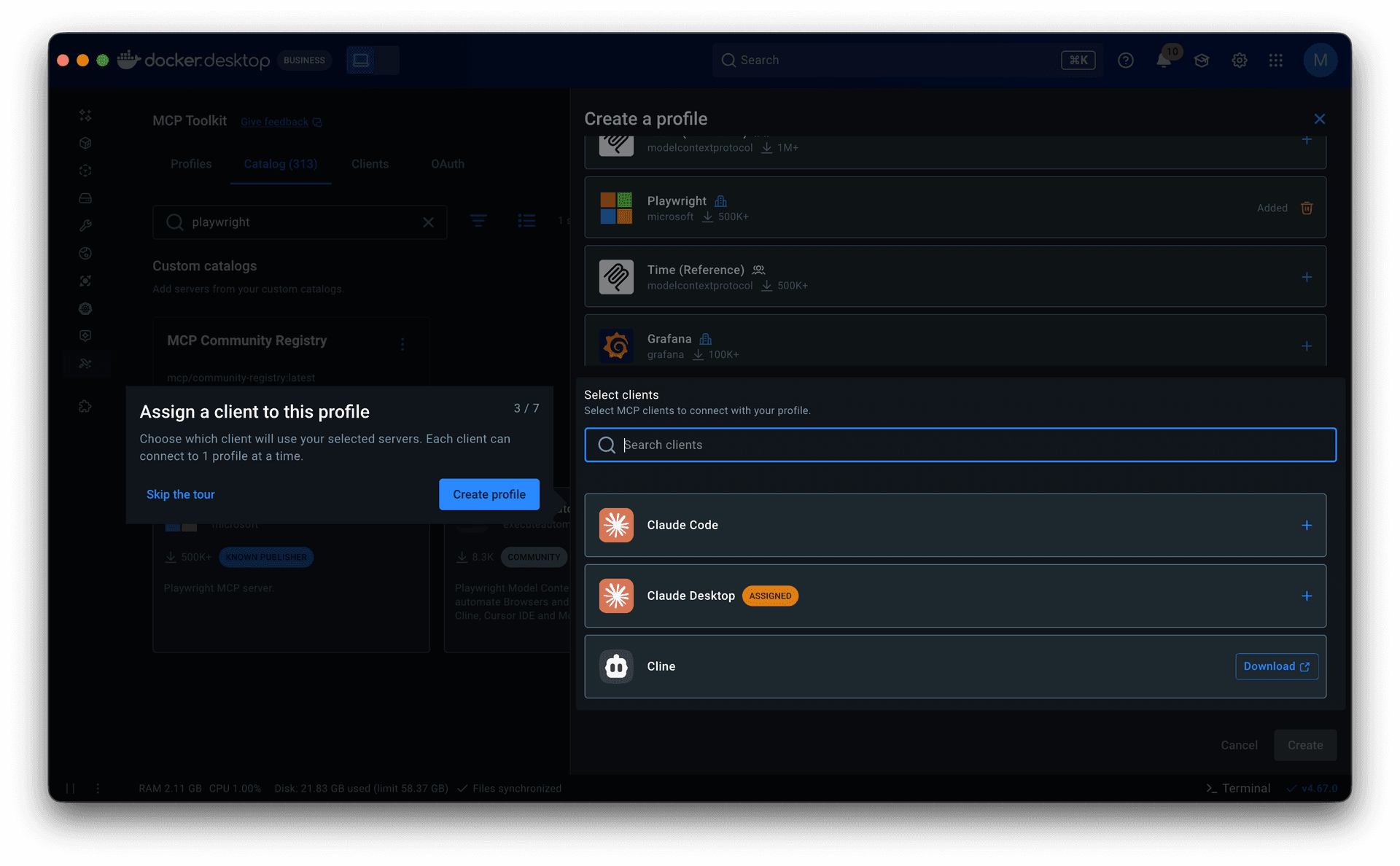
Task: Cancel profile creation
Action: click(x=1239, y=745)
